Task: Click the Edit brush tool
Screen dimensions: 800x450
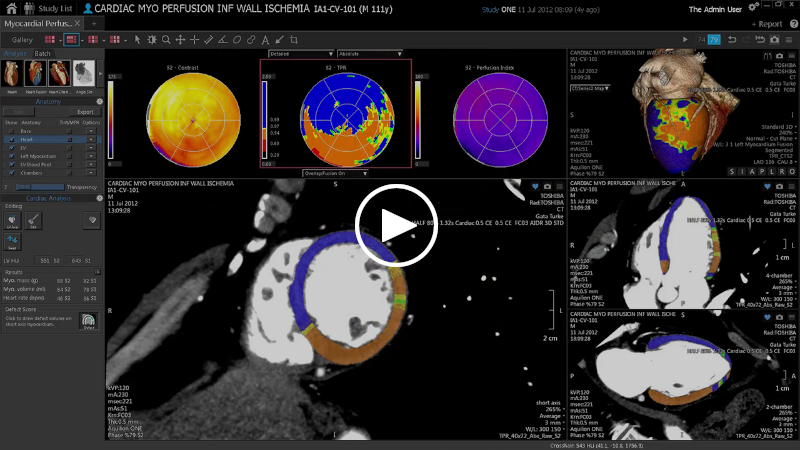Action: 33,221
